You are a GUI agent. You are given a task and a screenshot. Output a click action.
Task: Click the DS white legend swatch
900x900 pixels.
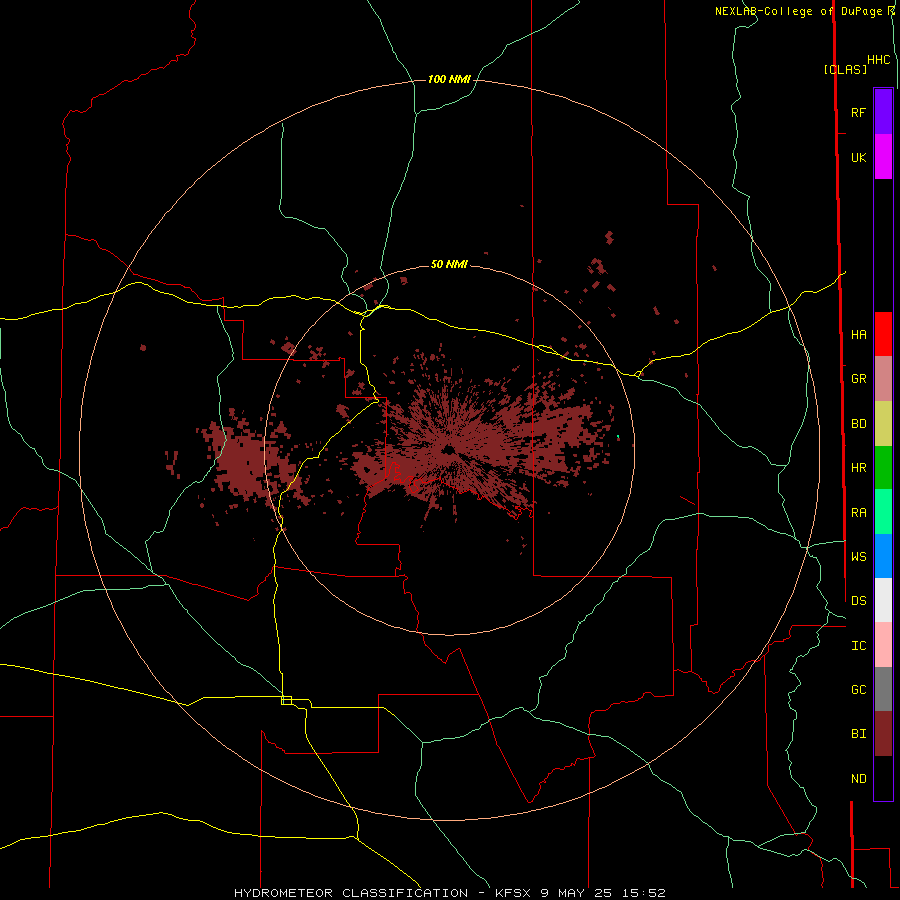[x=883, y=600]
